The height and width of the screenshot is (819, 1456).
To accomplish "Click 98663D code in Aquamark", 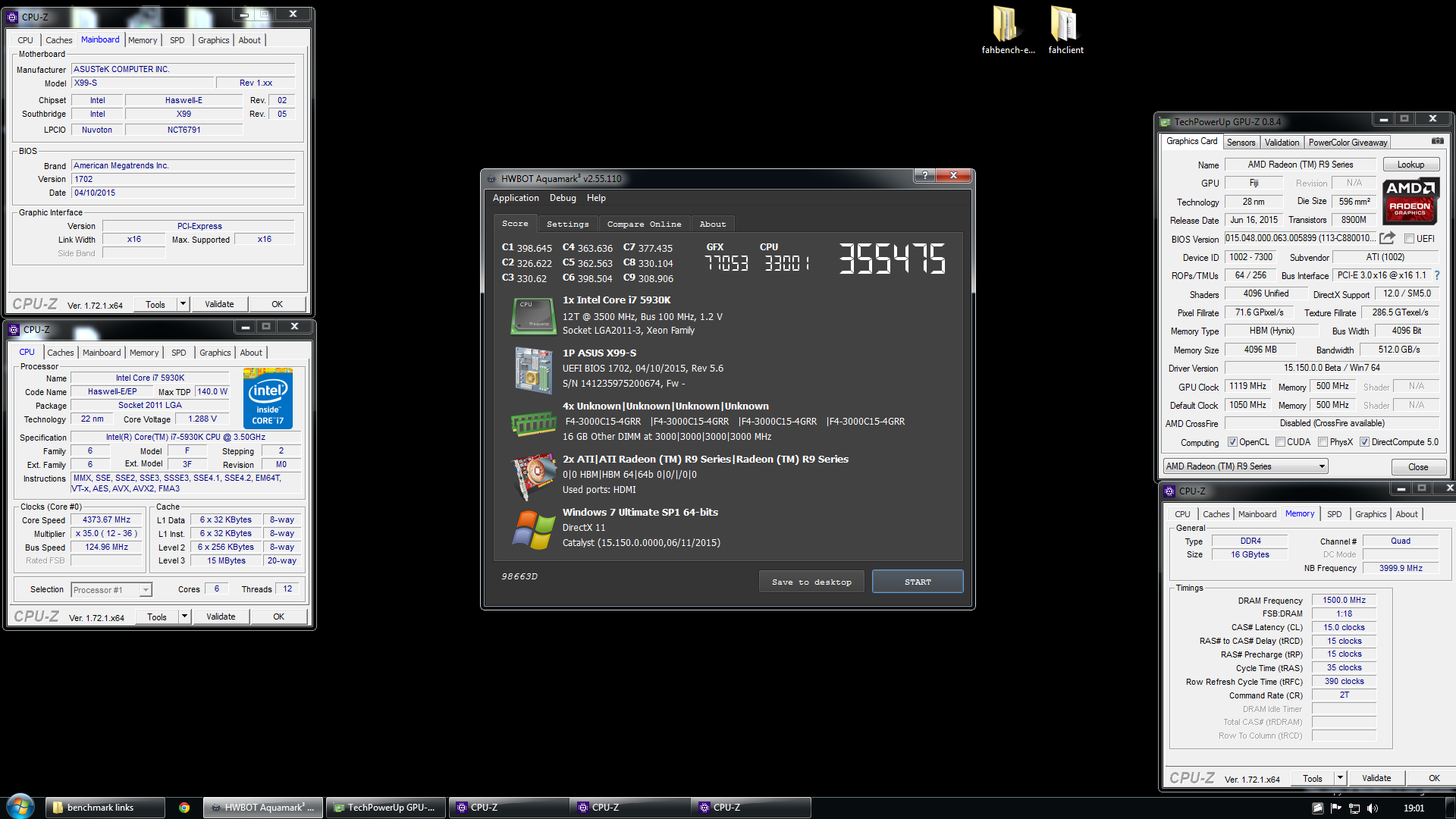I will click(519, 576).
